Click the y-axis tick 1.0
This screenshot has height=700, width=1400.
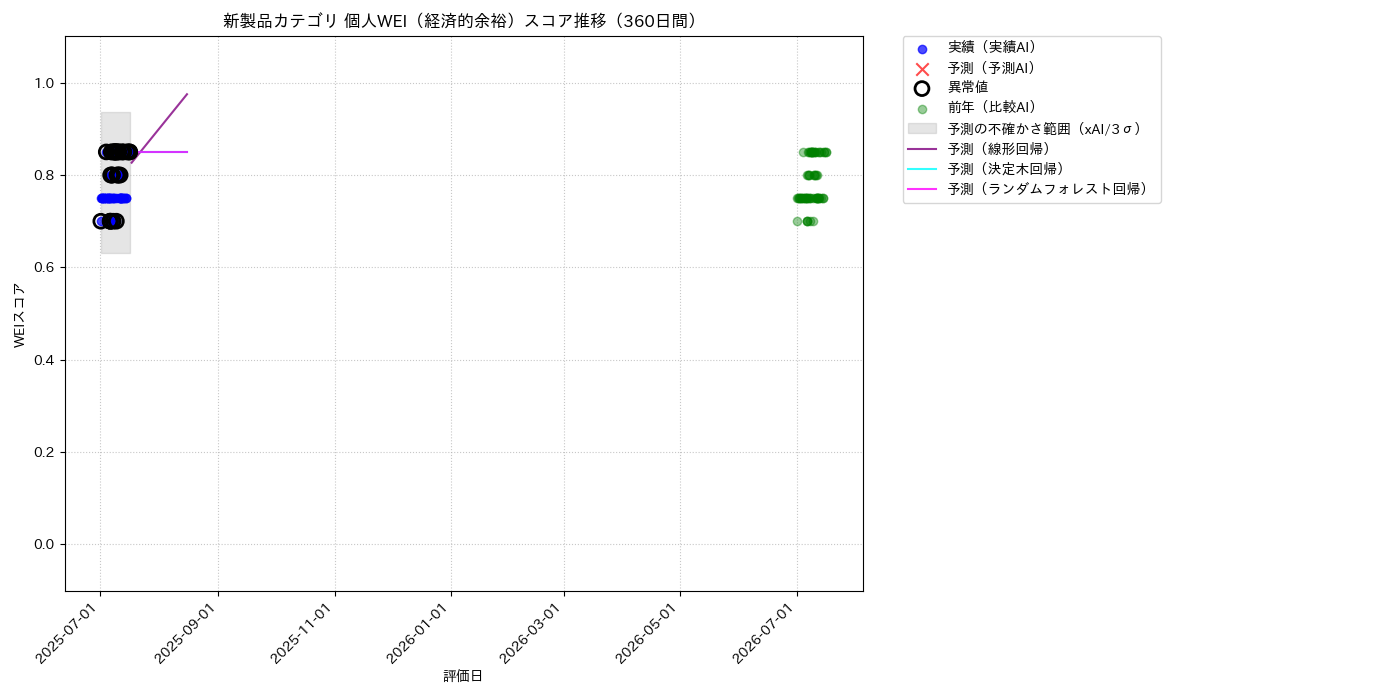(x=45, y=83)
